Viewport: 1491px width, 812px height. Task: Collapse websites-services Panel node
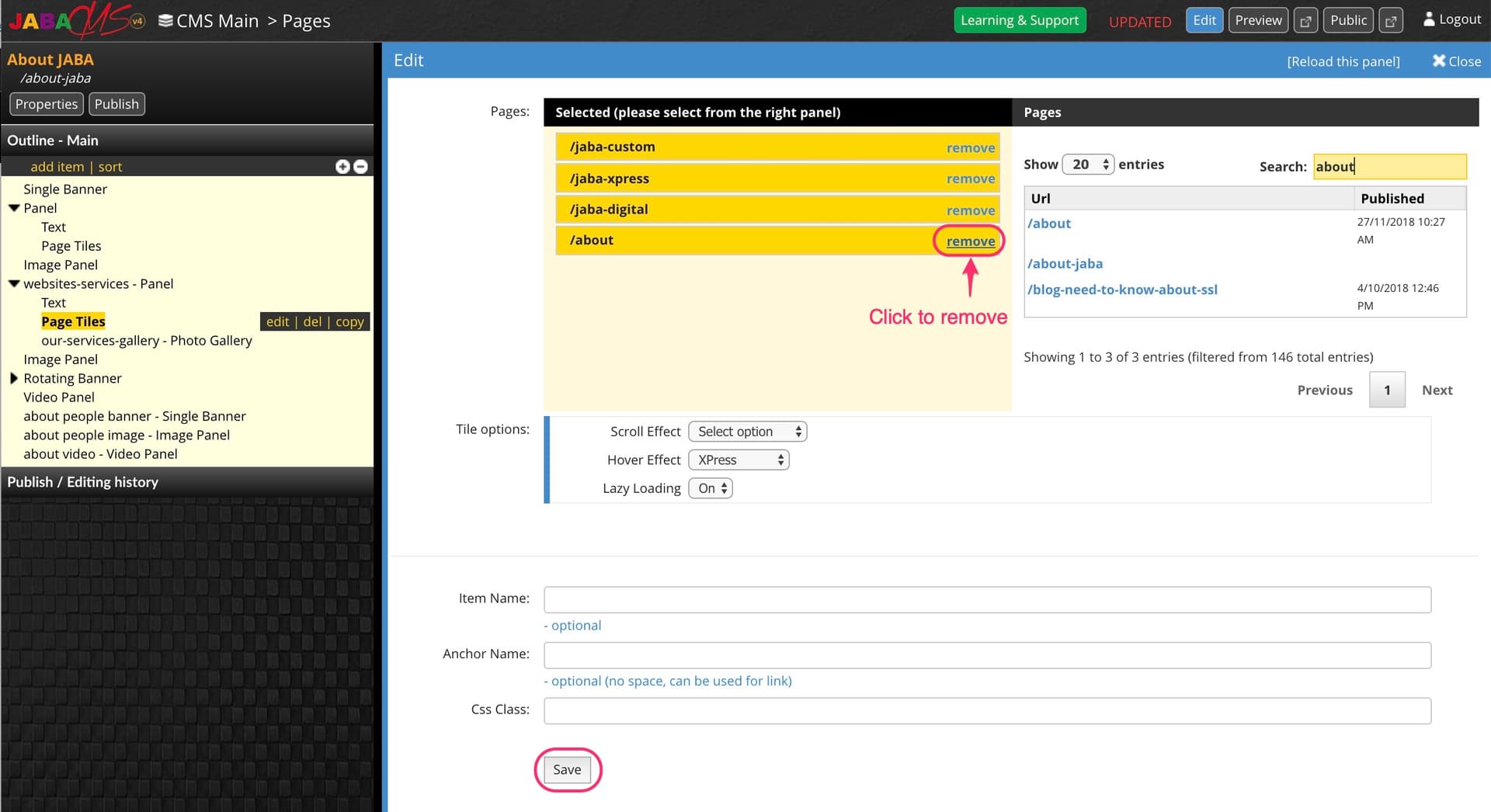[14, 284]
